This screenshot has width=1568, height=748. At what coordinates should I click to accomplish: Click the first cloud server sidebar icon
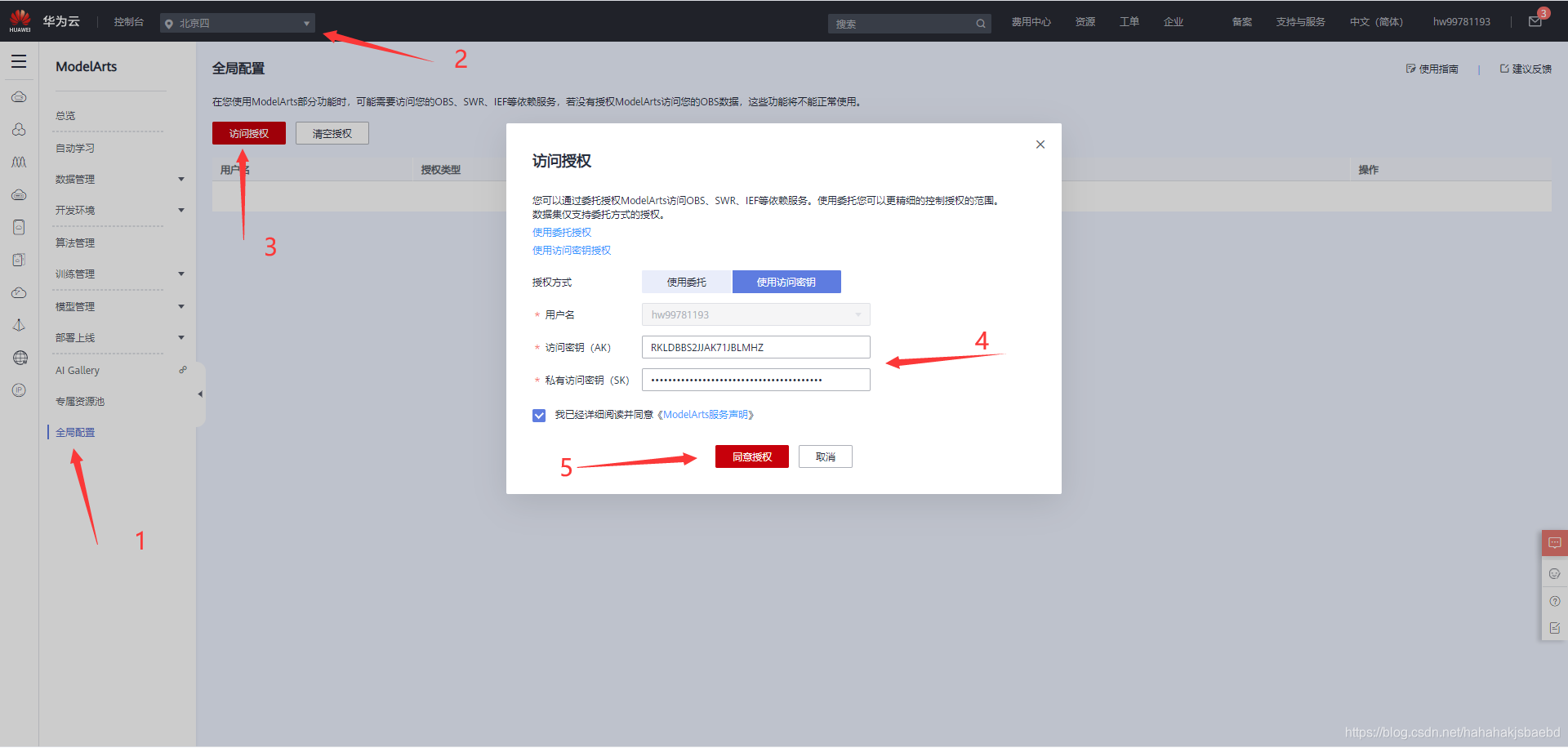(x=19, y=97)
